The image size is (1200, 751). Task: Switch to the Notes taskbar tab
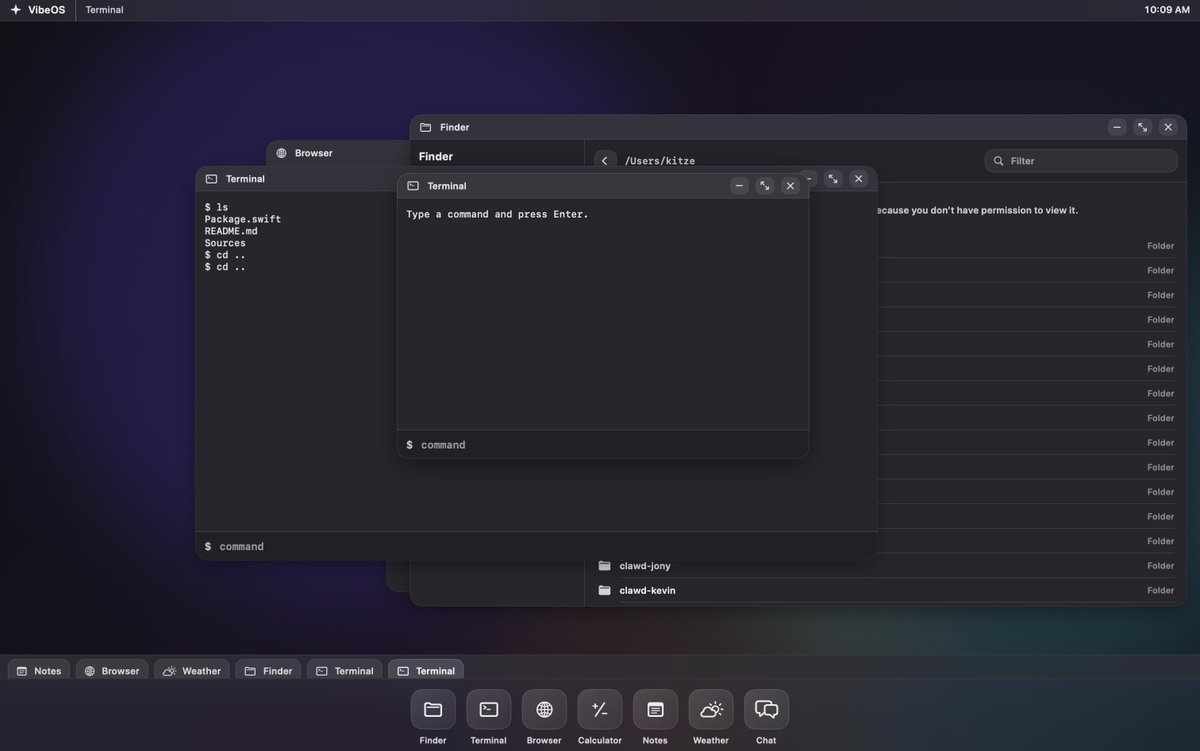38,670
